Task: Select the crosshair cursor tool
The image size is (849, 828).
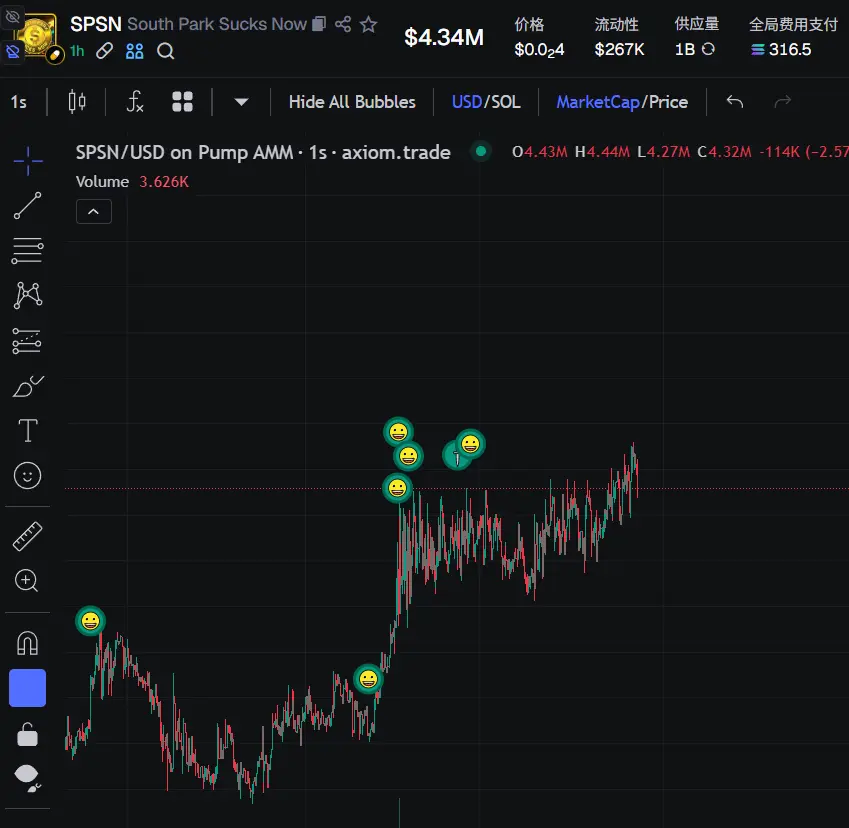Action: pos(28,161)
